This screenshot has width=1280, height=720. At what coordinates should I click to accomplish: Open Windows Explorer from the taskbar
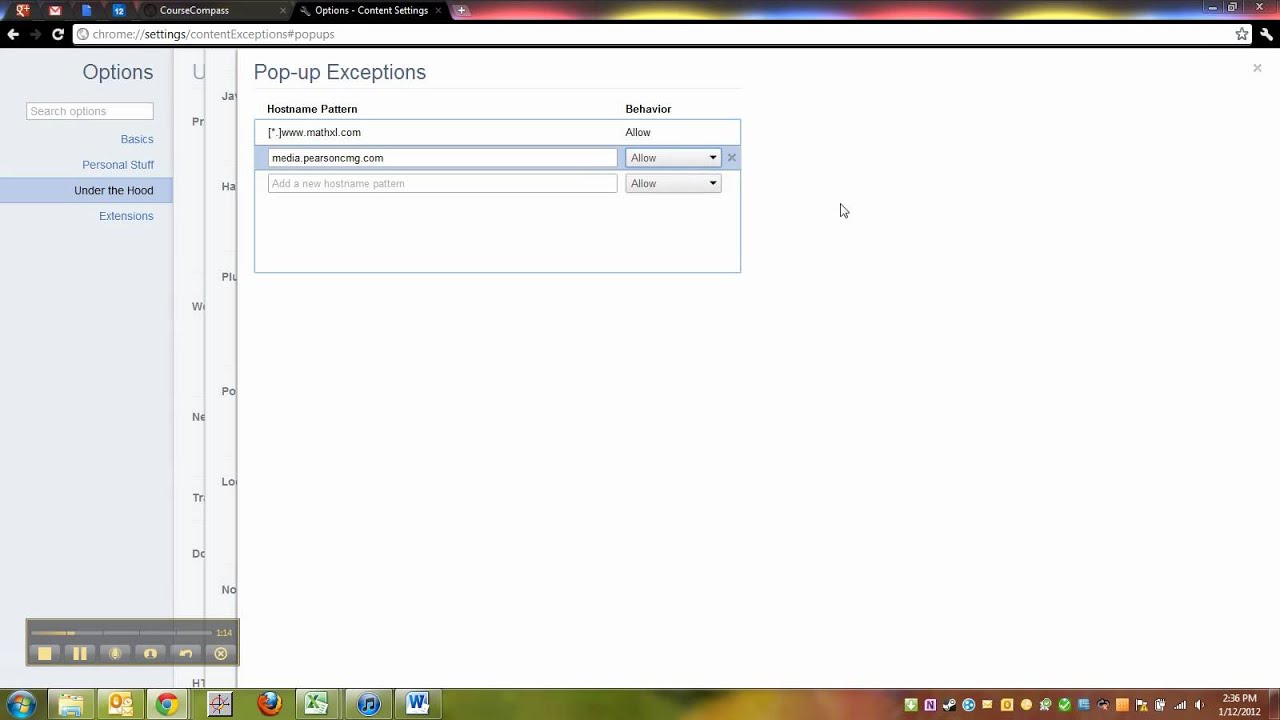pos(70,704)
